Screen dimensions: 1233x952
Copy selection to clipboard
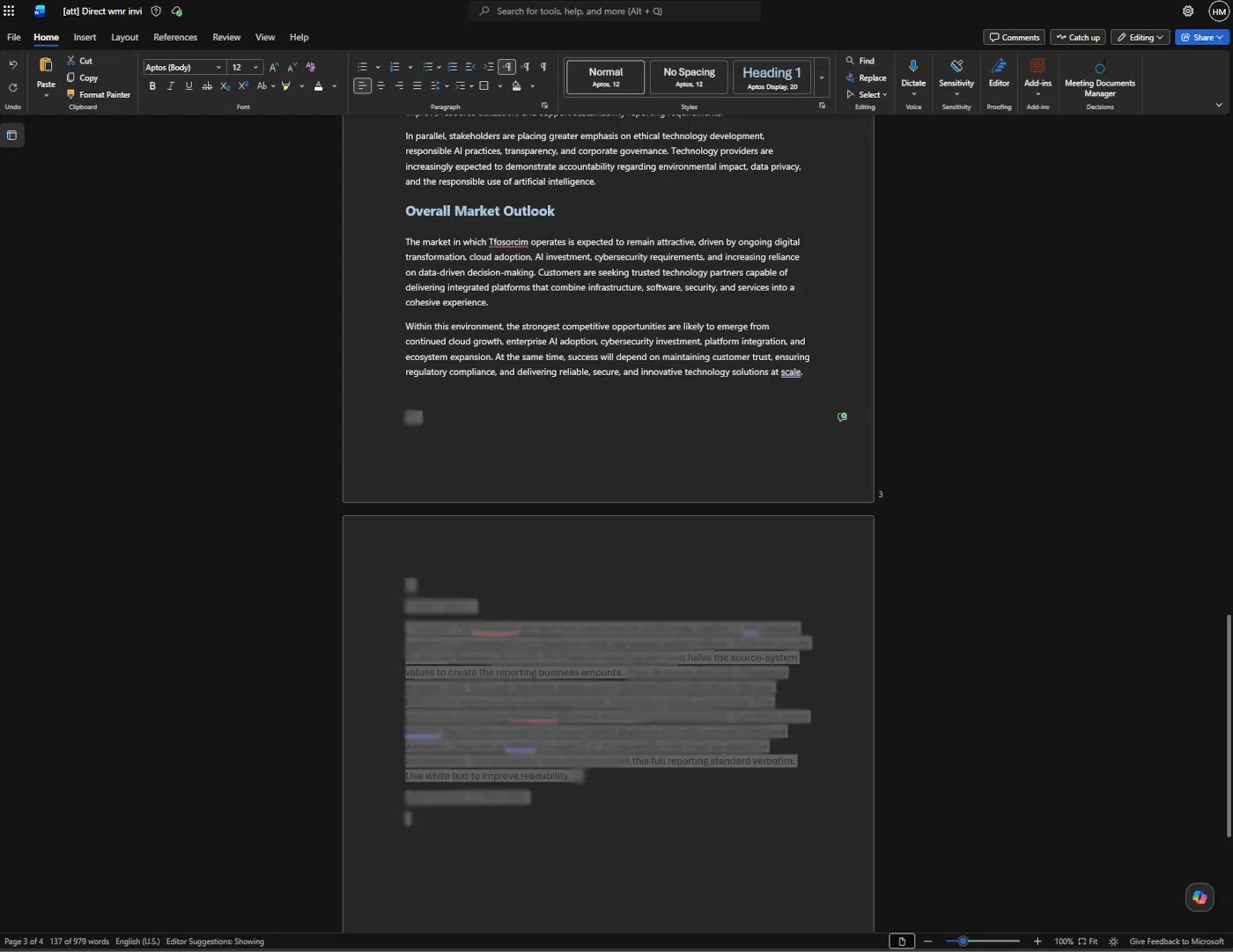[x=82, y=77]
